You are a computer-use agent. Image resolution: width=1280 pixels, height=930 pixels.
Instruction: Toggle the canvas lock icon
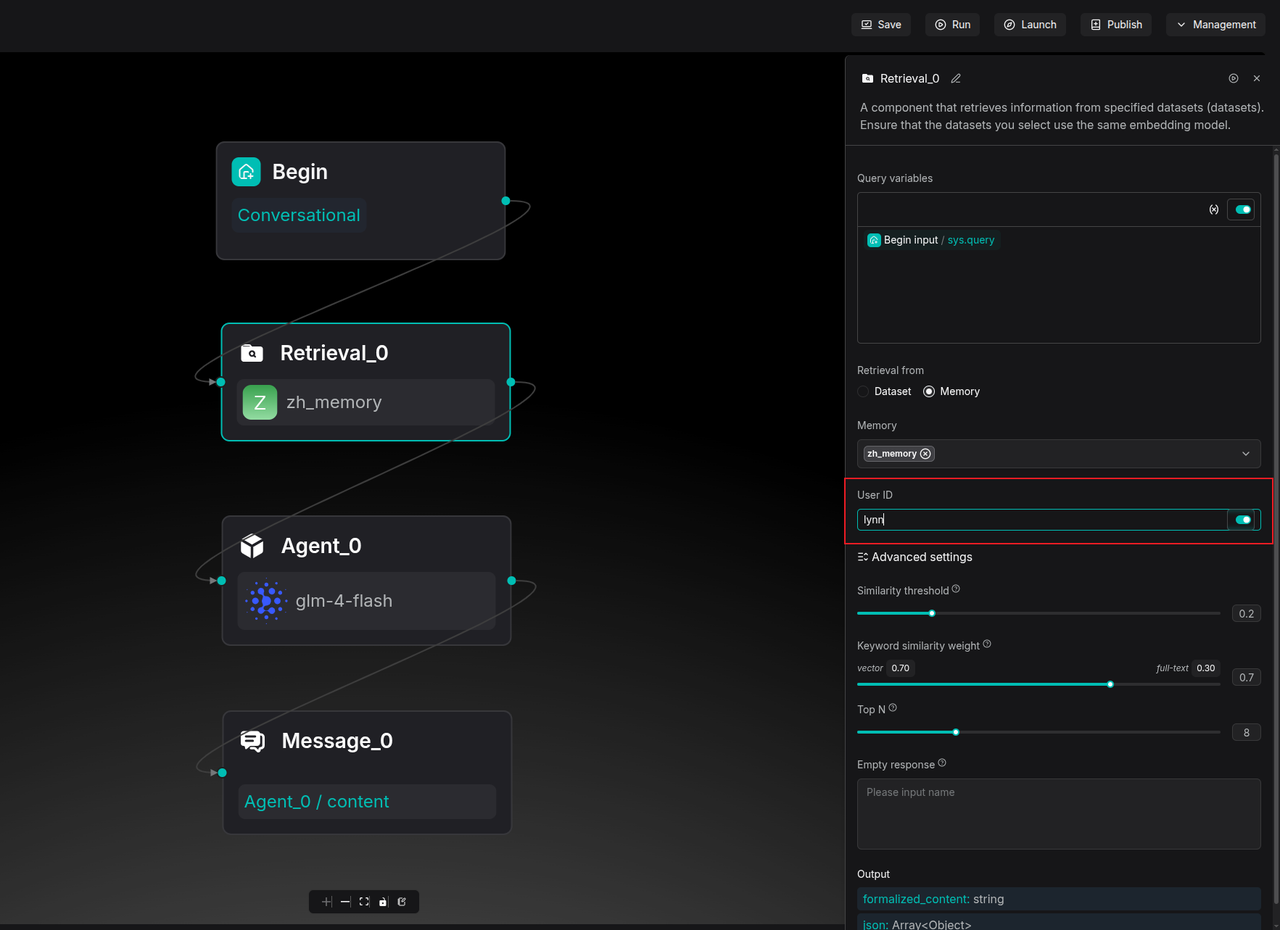(x=383, y=902)
